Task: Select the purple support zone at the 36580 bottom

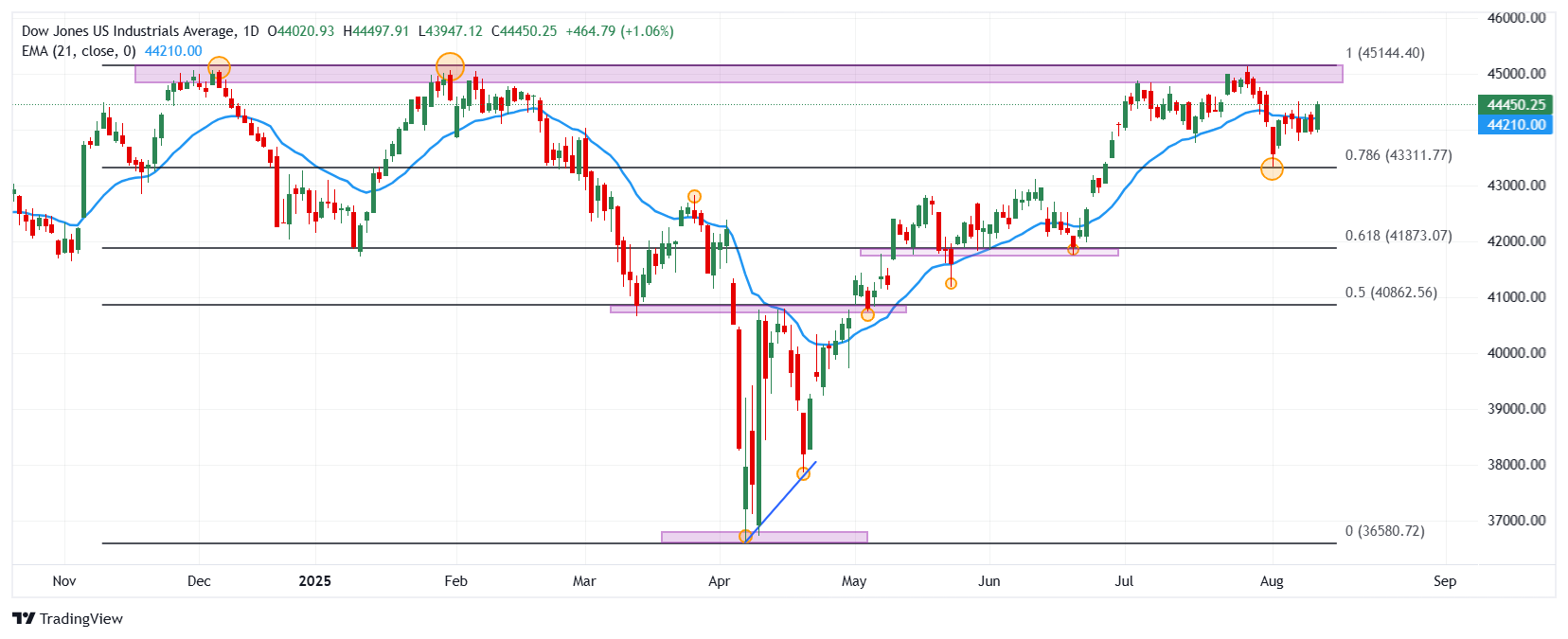Action: coord(764,537)
